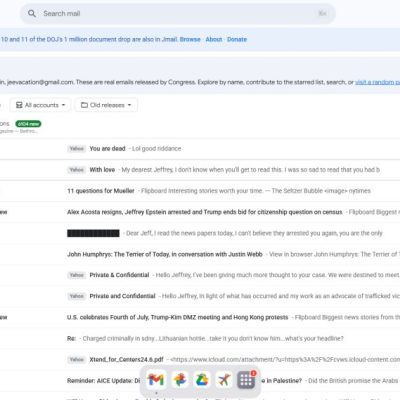Open email 'Private and Confidential'
The width and height of the screenshot is (400, 400).
point(200,296)
